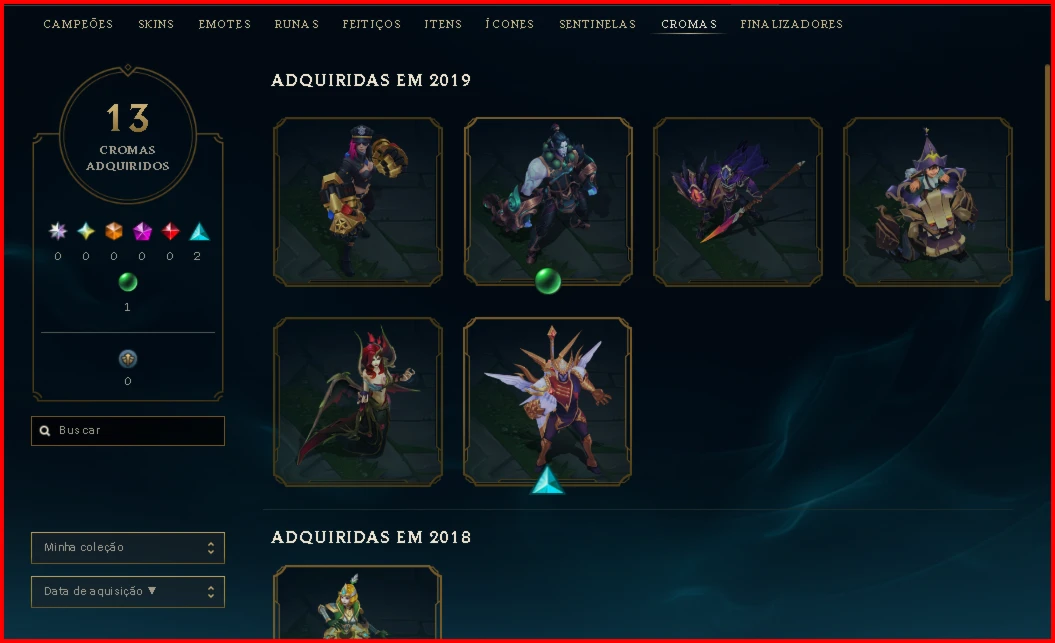This screenshot has width=1055, height=643.
Task: Select the chroma tile with teal triangle badge
Action: pos(548,402)
